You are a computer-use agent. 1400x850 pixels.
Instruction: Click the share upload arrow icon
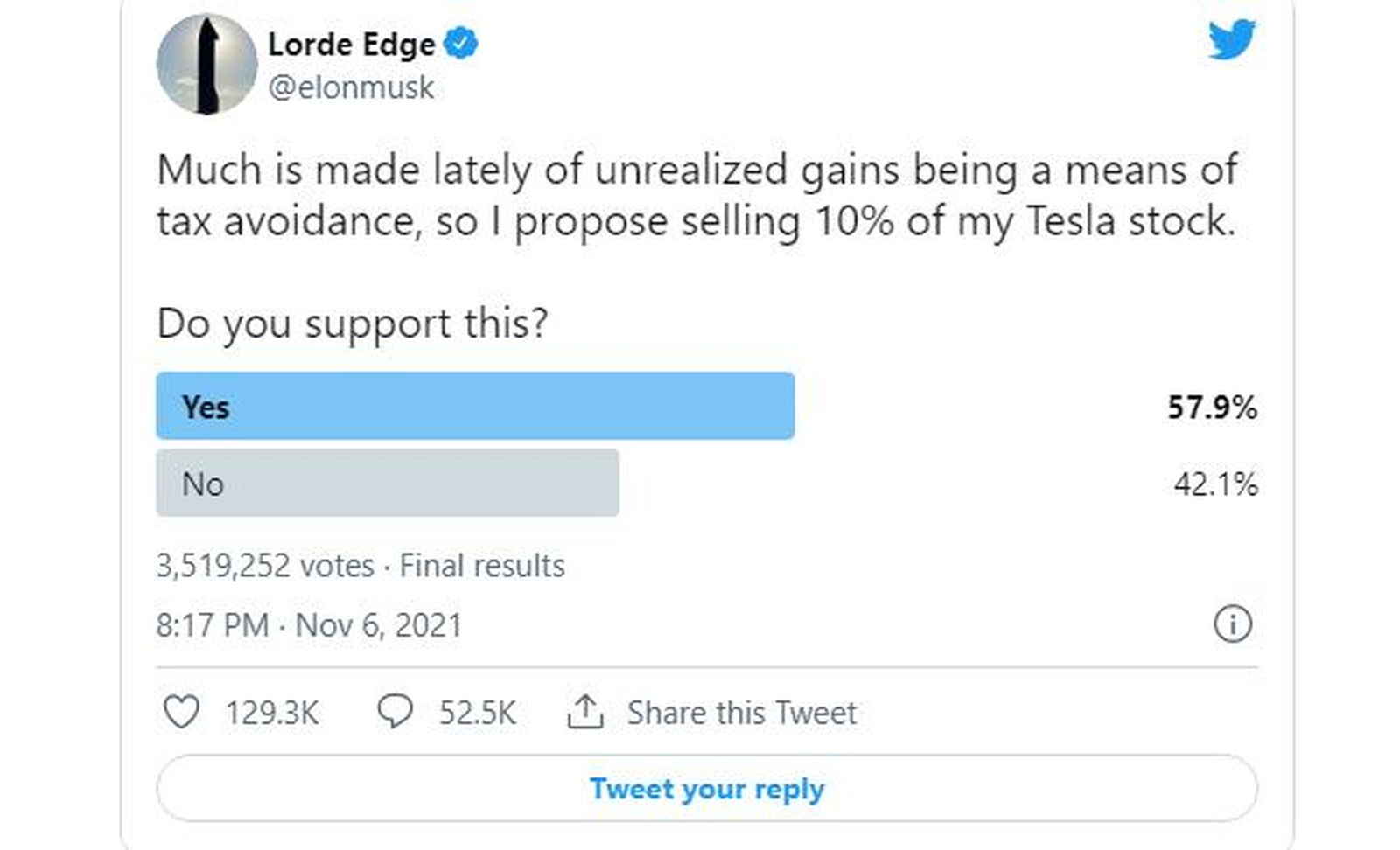[x=585, y=712]
